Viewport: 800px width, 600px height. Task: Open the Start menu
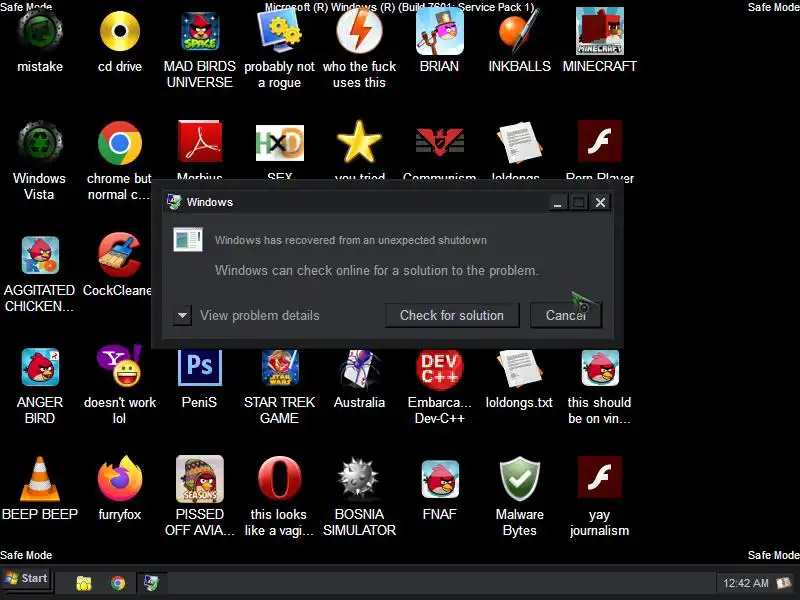point(27,579)
